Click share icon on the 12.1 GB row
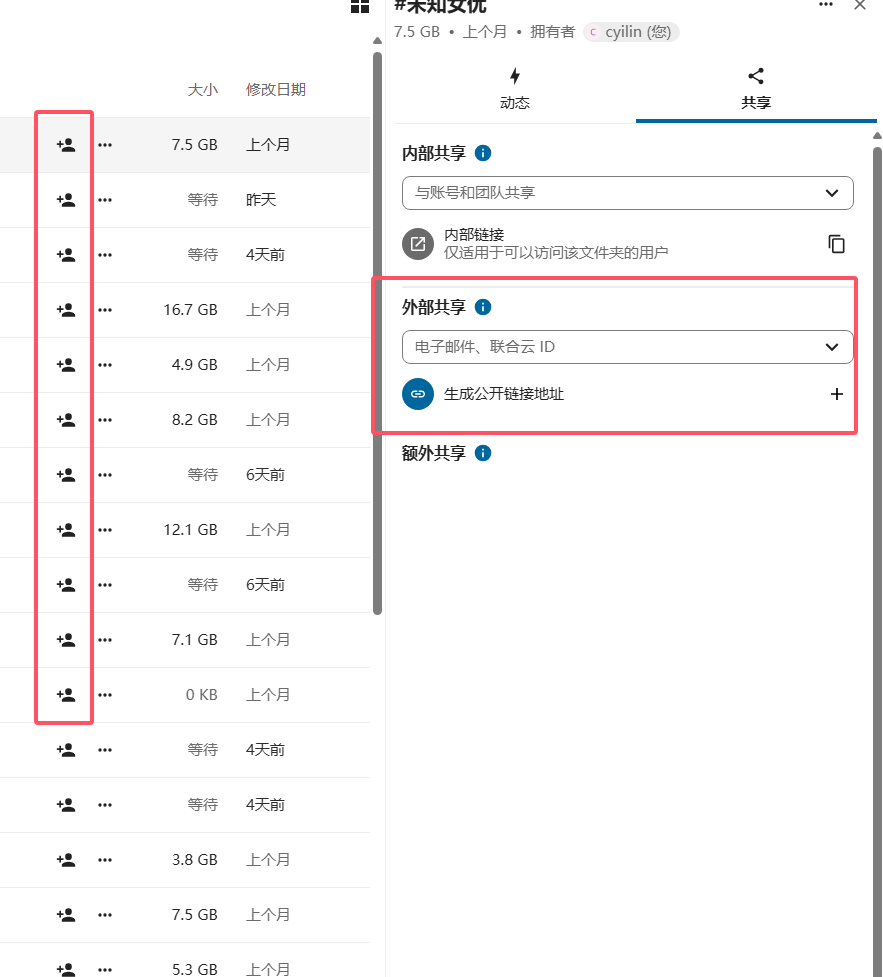Screen dimensions: 883x977 click(66, 530)
